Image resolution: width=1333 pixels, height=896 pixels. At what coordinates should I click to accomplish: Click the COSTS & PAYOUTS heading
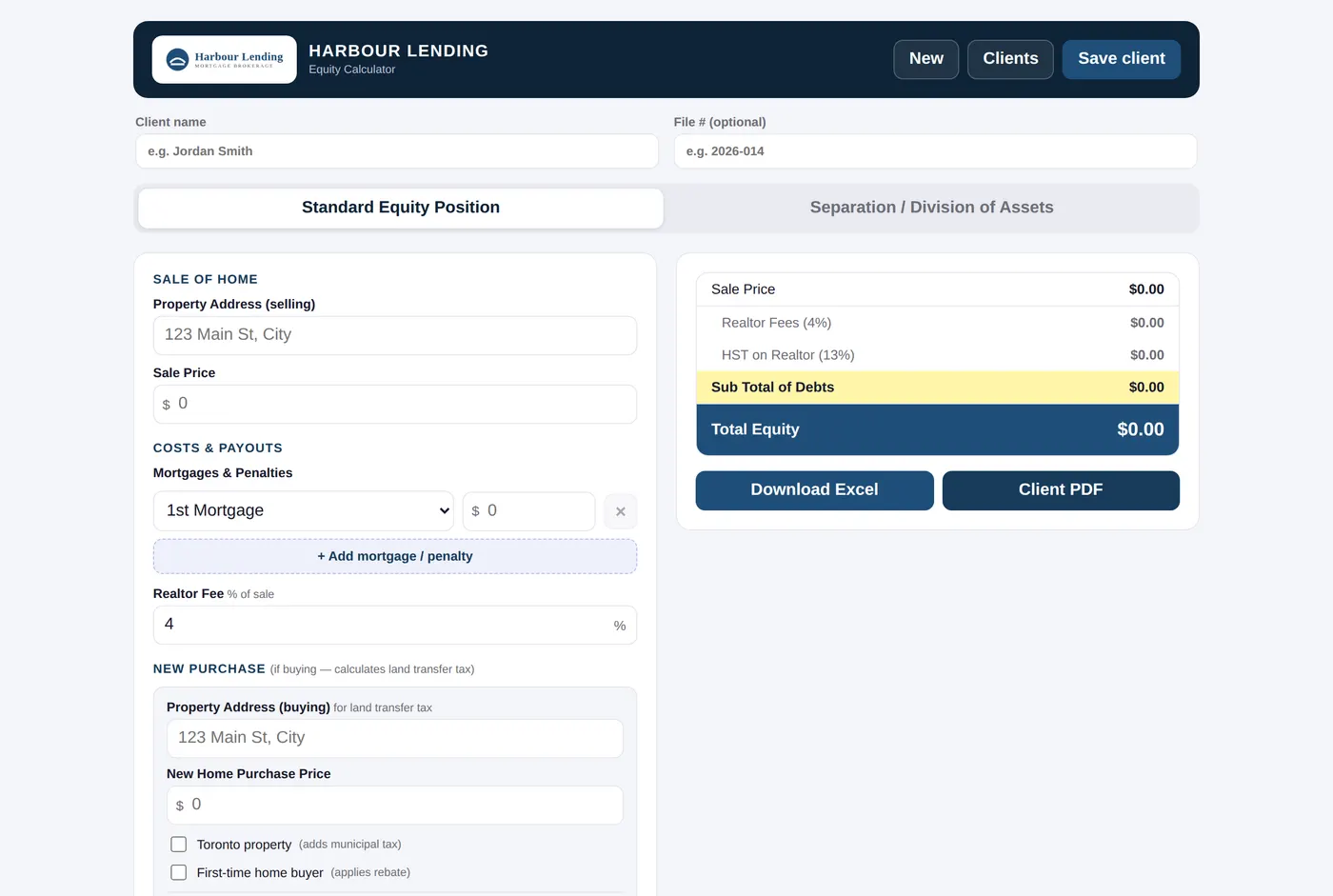click(218, 448)
